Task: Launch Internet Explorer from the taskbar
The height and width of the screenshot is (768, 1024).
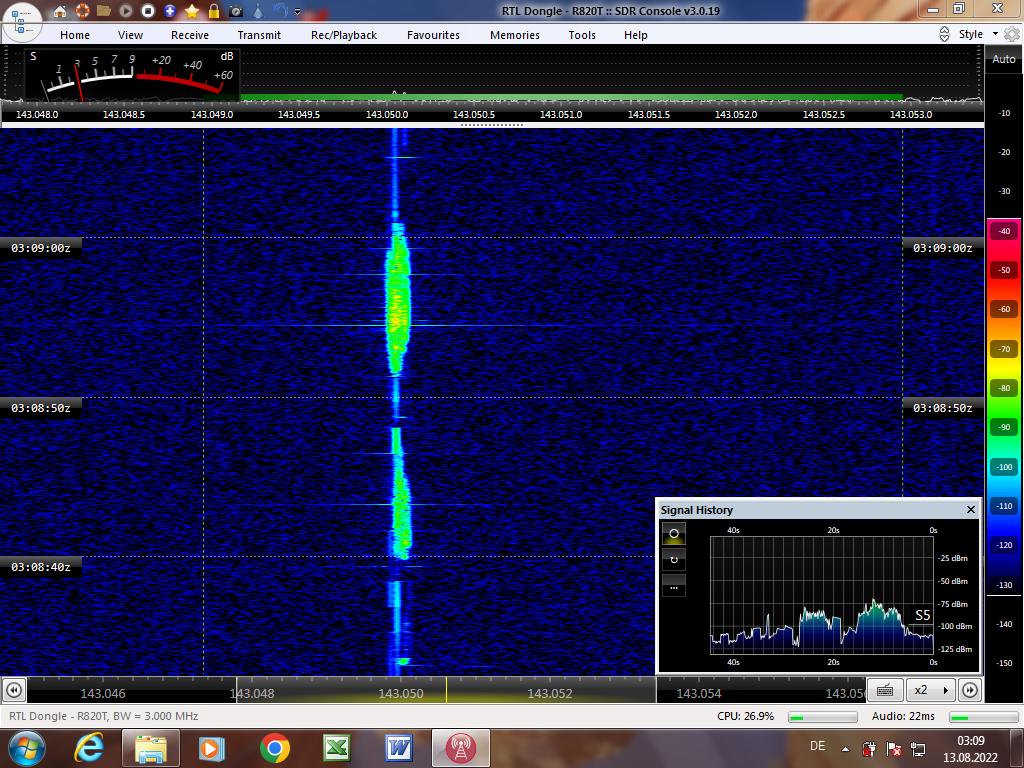Action: pyautogui.click(x=89, y=748)
